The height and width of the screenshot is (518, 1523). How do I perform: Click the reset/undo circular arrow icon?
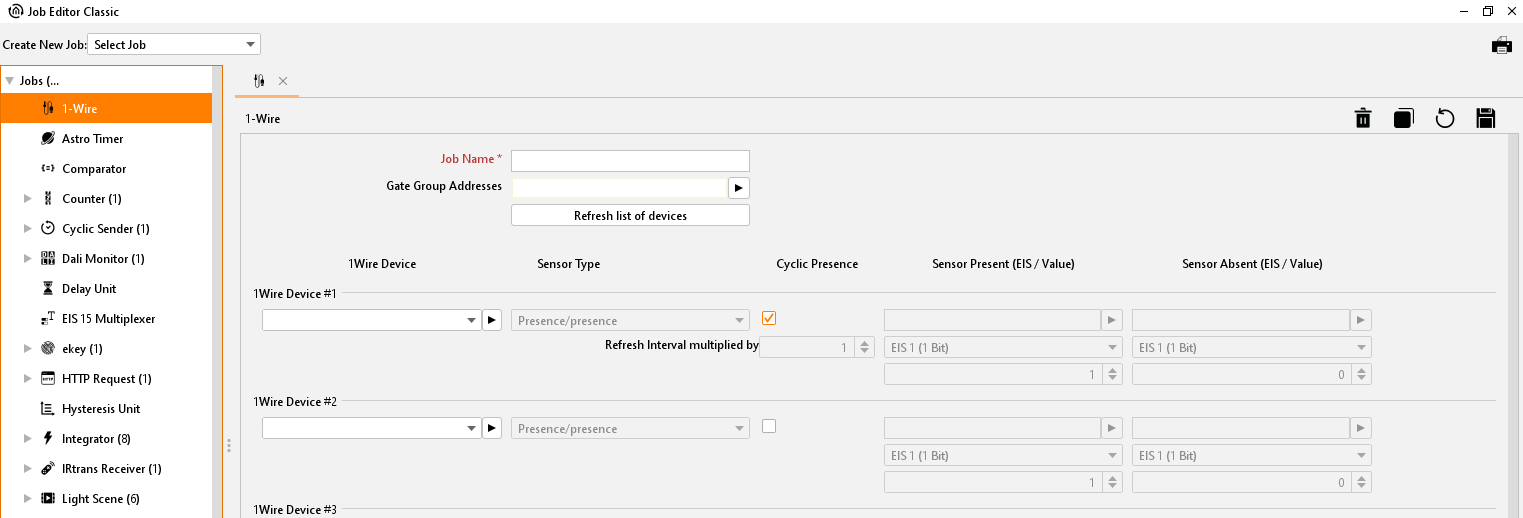[x=1444, y=119]
